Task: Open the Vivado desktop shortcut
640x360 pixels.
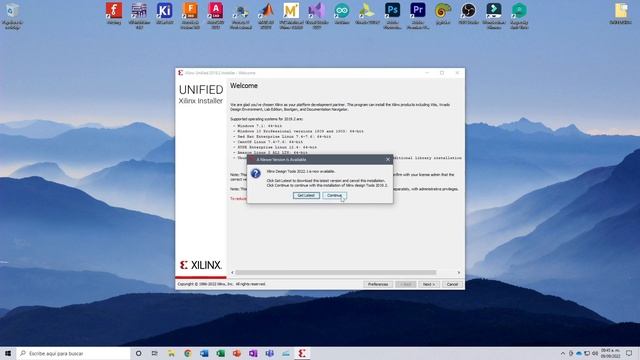Action: pos(367,13)
